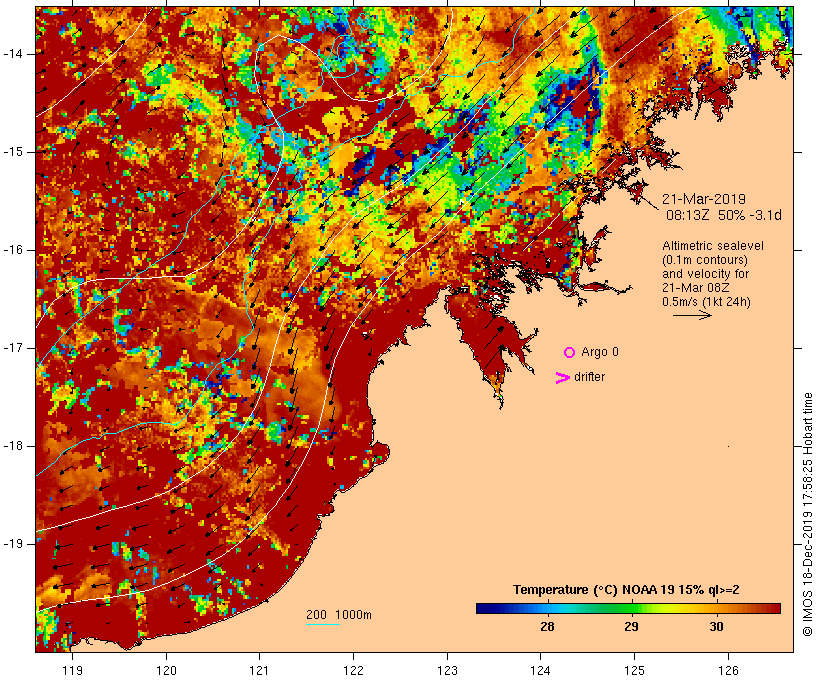
Task: Click the magenta Argo 0 circle marker
Action: tap(570, 353)
